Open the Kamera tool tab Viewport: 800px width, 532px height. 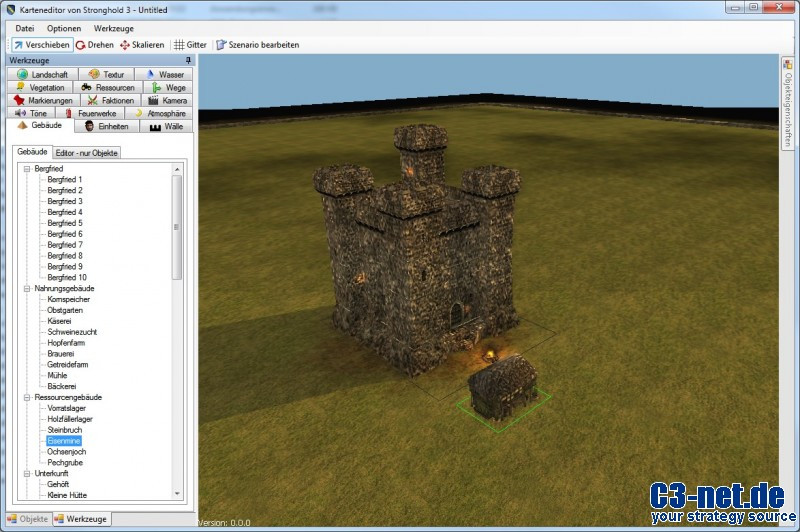pos(167,100)
